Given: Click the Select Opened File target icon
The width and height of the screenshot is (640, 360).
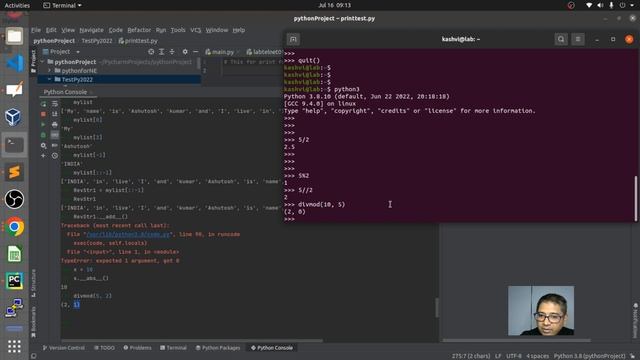Looking at the screenshot, I should (x=151, y=52).
